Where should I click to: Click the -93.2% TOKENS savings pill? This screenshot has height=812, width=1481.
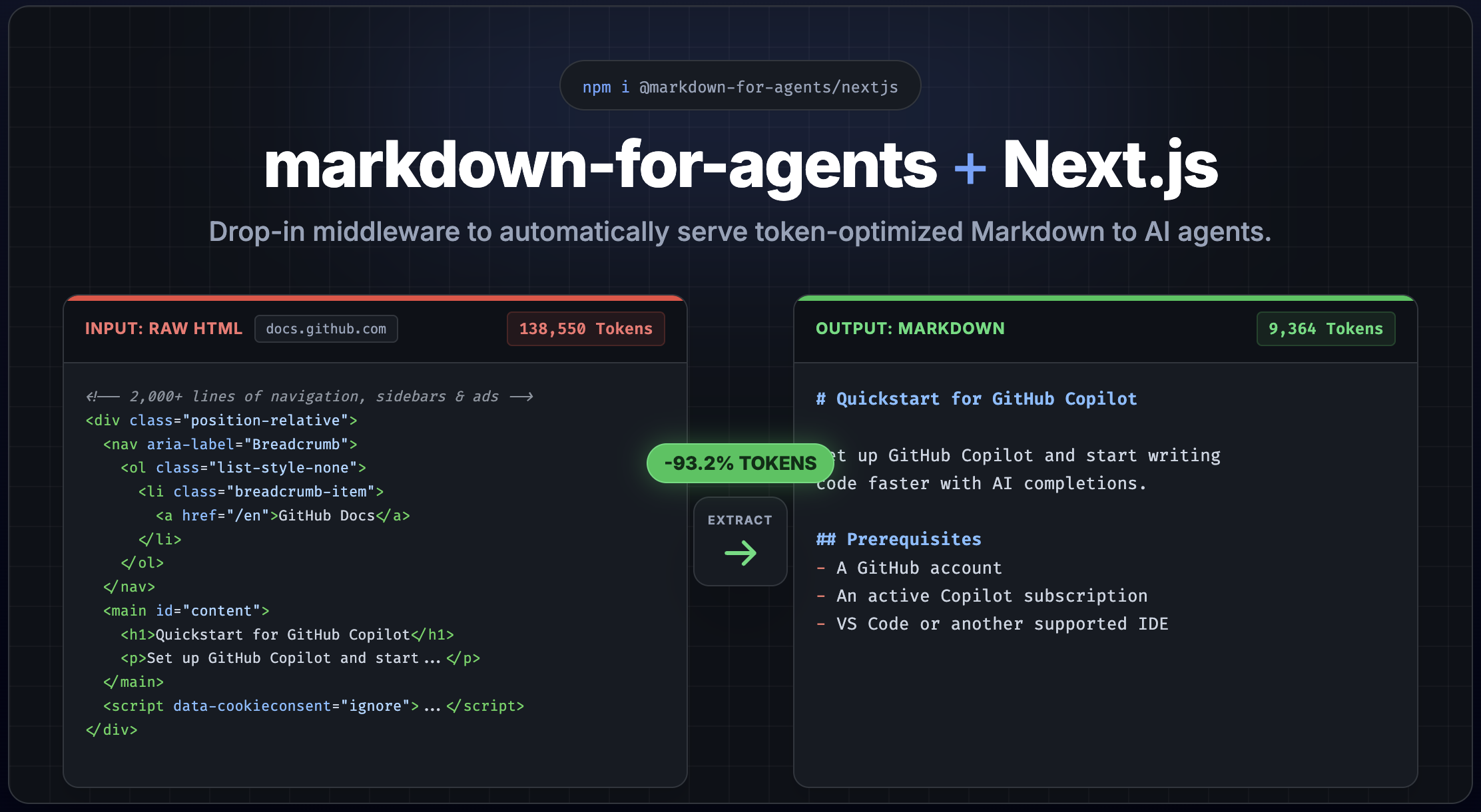click(x=740, y=463)
